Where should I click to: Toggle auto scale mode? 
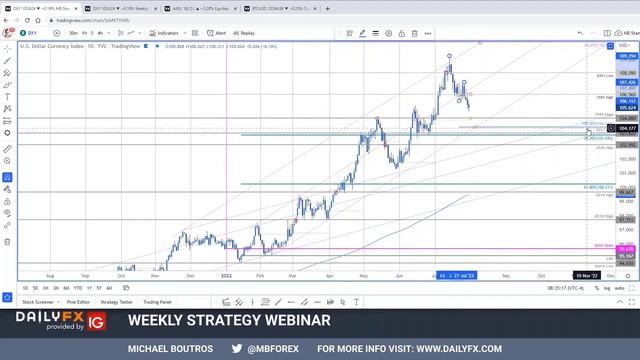click(x=619, y=288)
